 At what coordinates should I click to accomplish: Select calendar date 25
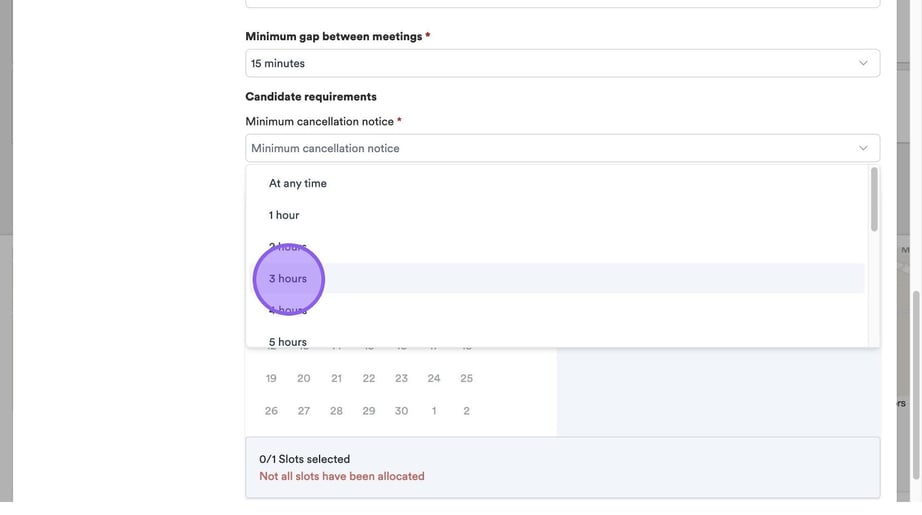pos(466,378)
